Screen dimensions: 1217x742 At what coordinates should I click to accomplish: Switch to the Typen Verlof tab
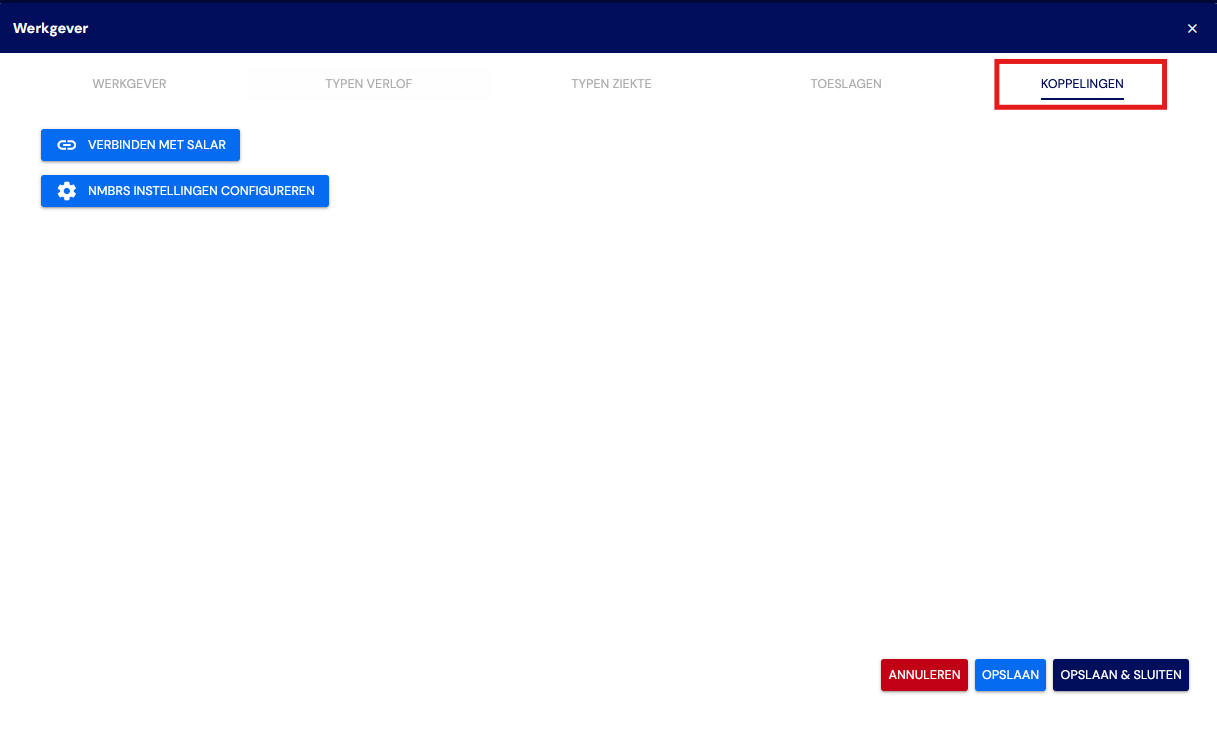368,84
